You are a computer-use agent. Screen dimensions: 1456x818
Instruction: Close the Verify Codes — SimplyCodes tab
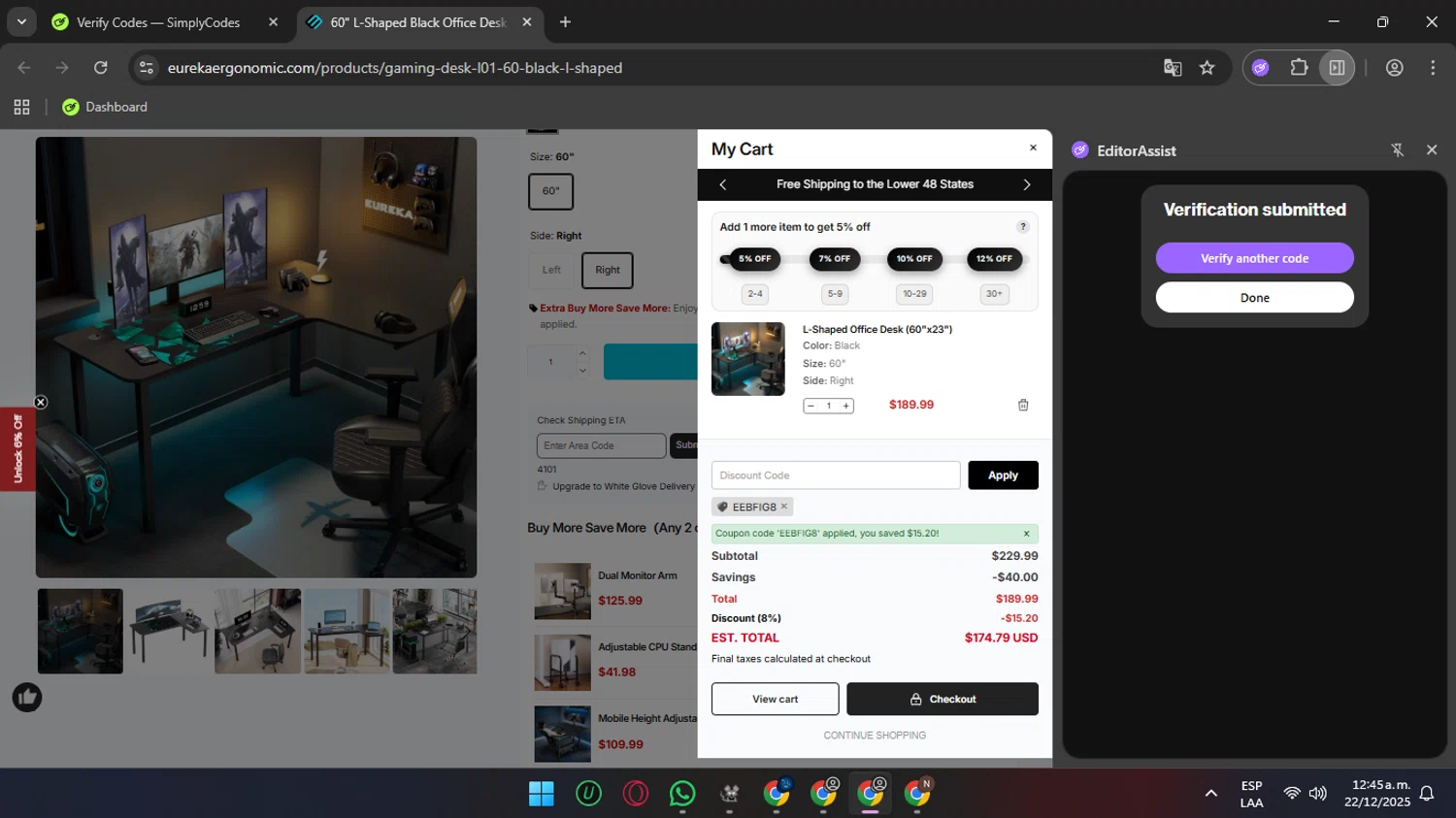coord(273,22)
